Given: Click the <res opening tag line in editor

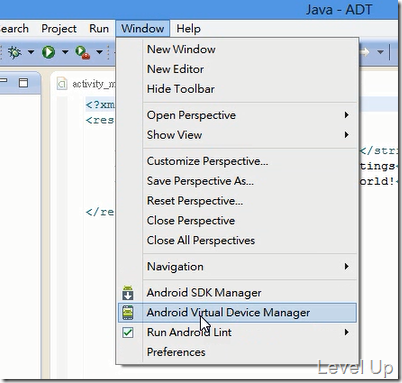Looking at the screenshot, I should point(99,120).
